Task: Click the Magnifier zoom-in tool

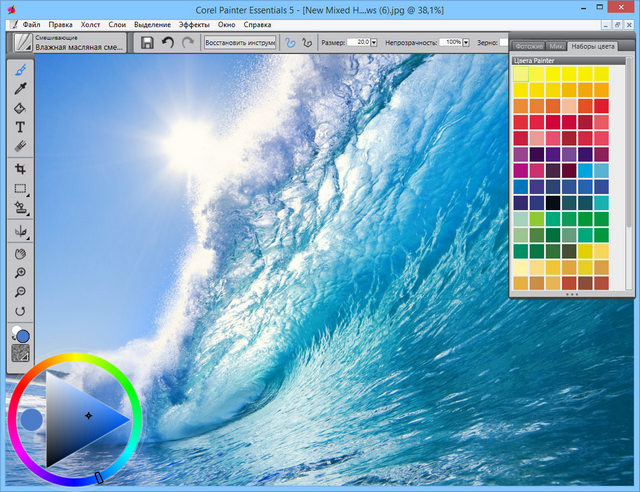Action: click(x=20, y=273)
